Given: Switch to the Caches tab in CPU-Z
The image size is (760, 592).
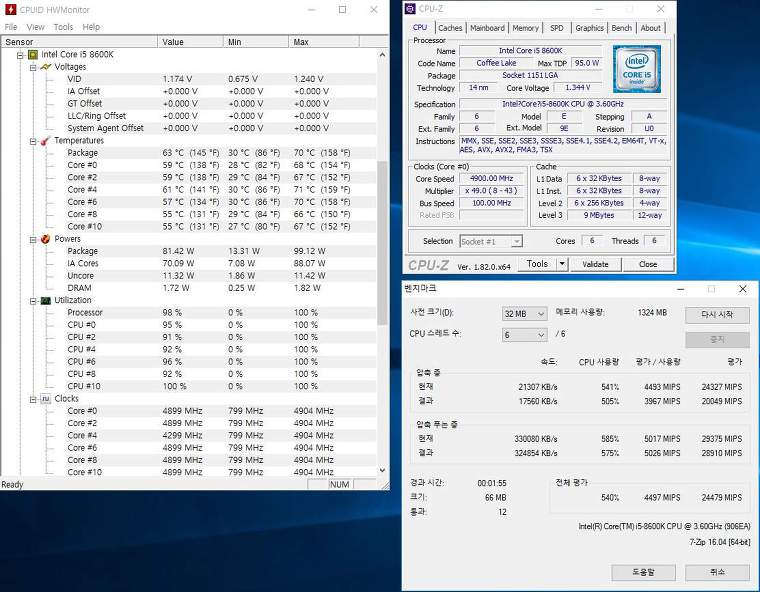Looking at the screenshot, I should [x=450, y=28].
